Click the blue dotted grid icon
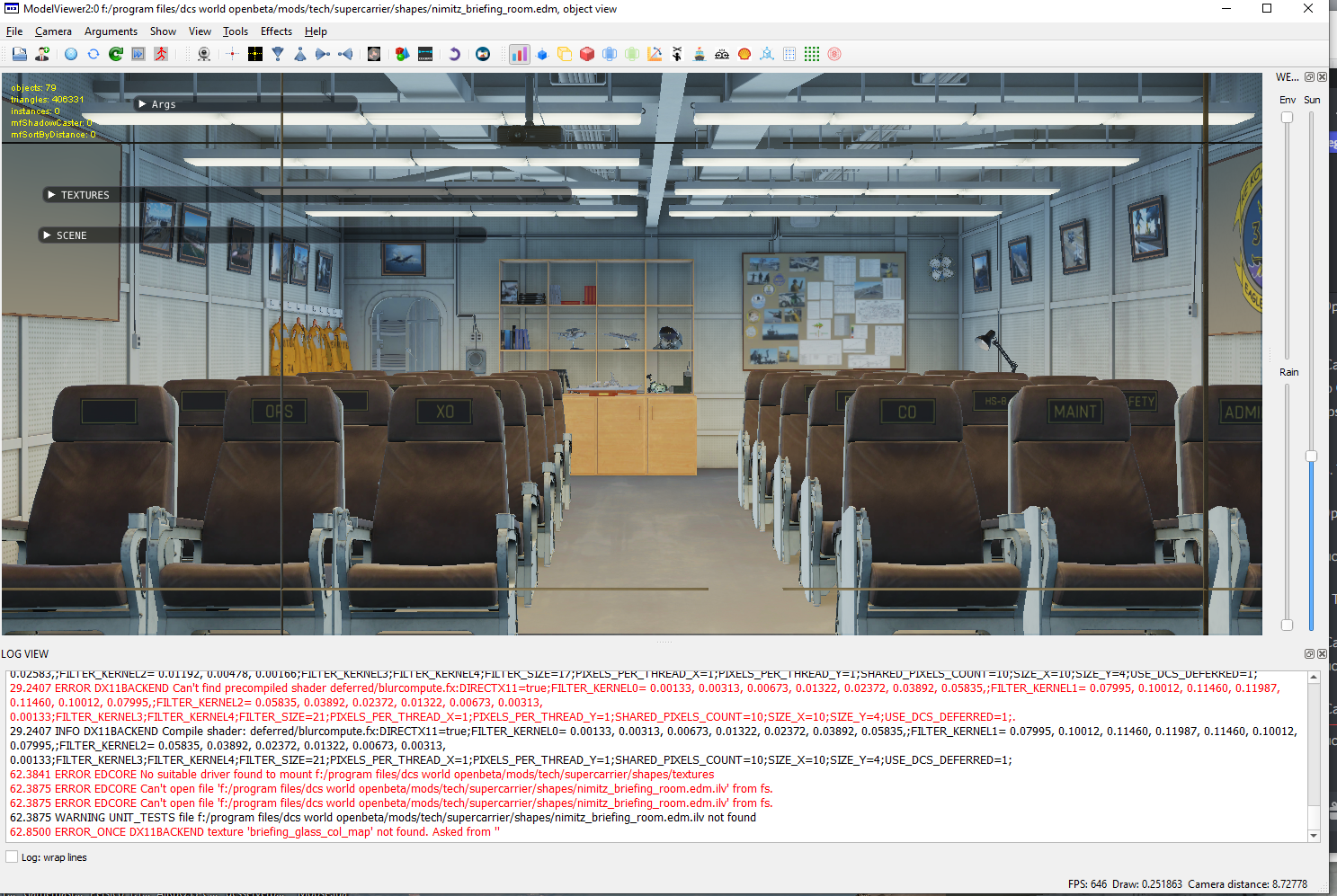Viewport: 1337px width, 896px height. [x=789, y=54]
